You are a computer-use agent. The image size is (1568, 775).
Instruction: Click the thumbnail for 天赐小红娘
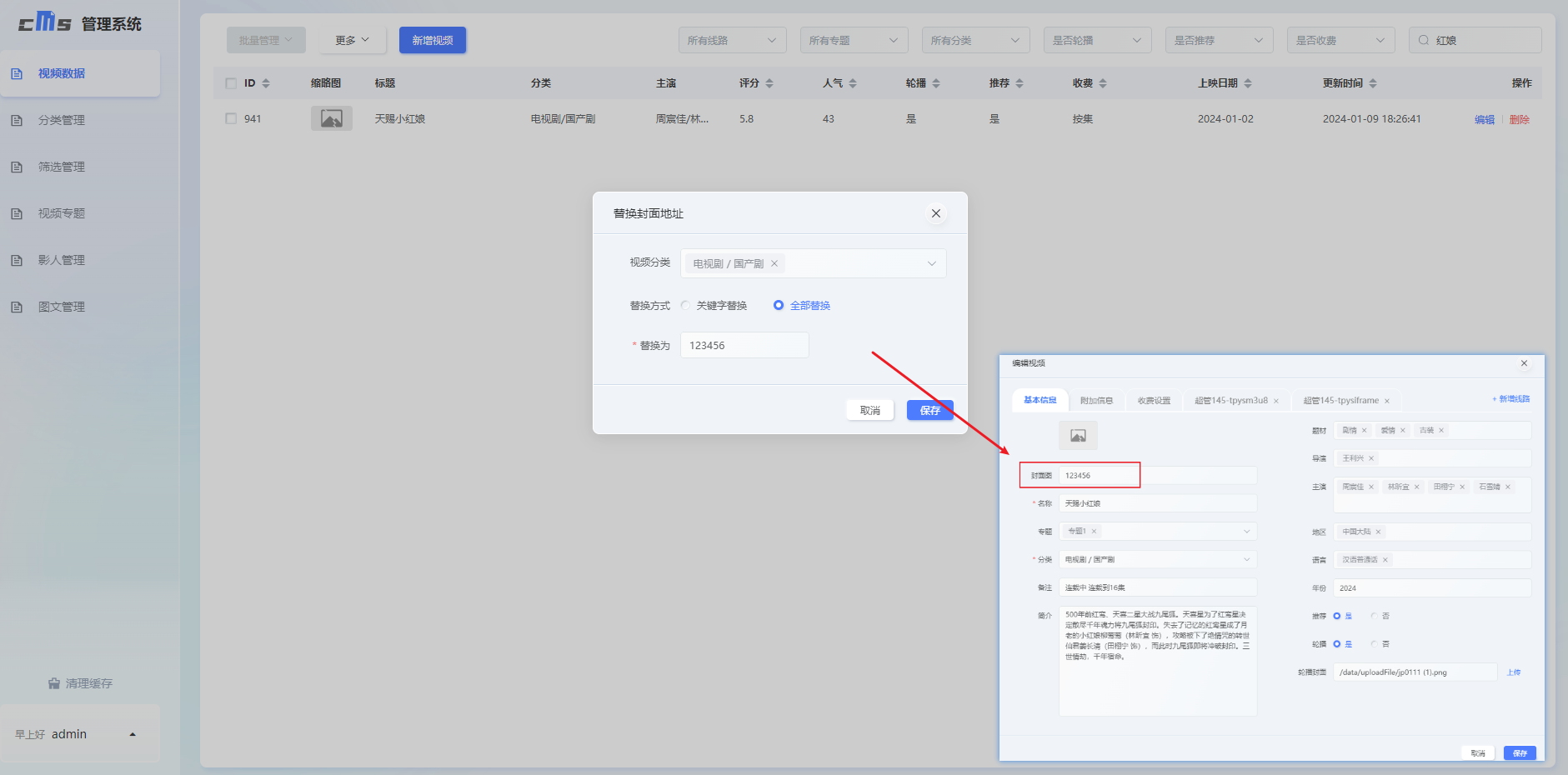[332, 118]
